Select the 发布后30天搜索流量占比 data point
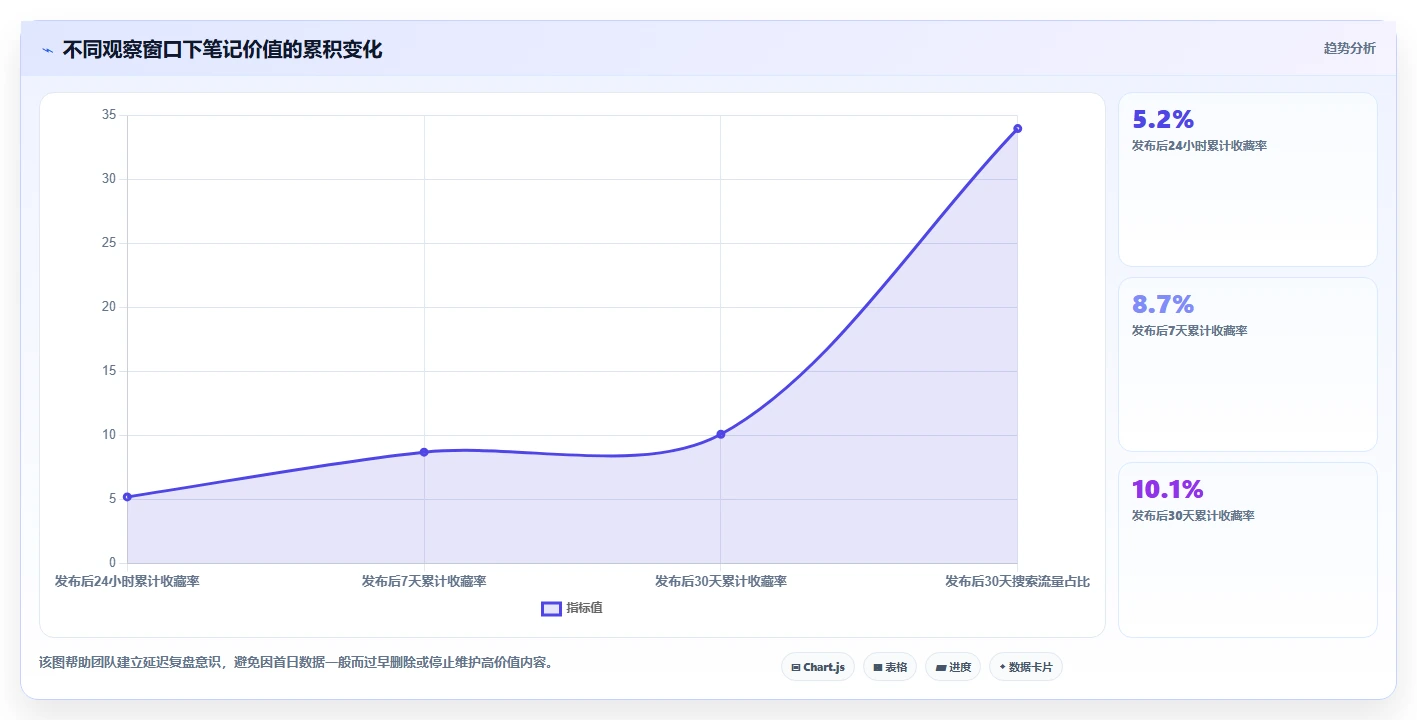1417x720 pixels. pos(1017,128)
